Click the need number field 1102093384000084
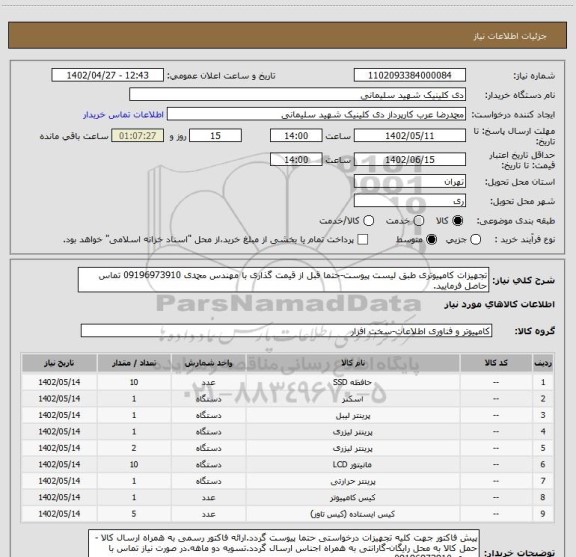The width and height of the screenshot is (576, 557). [x=410, y=75]
